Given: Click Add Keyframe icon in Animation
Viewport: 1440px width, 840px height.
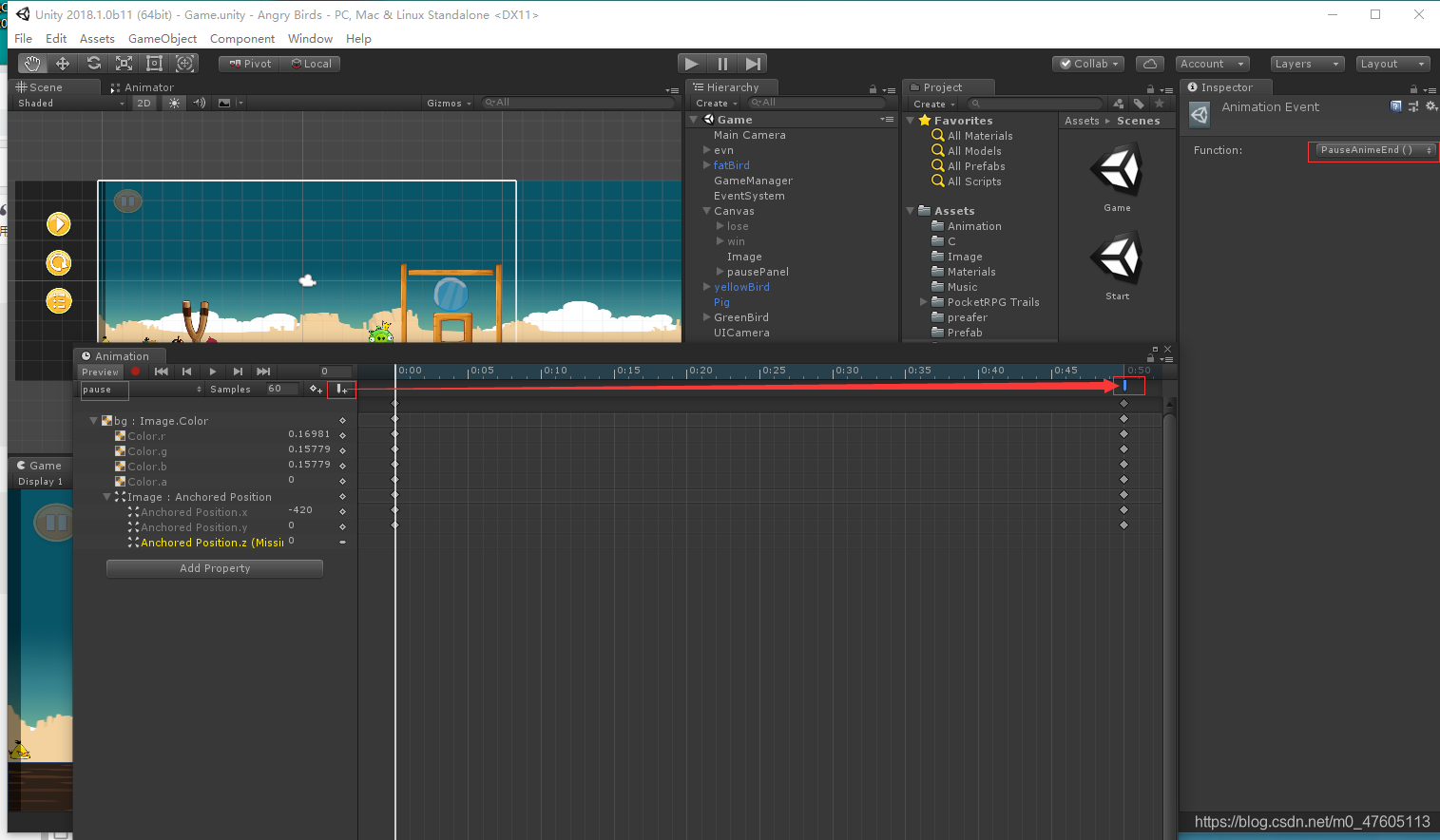Looking at the screenshot, I should (316, 390).
